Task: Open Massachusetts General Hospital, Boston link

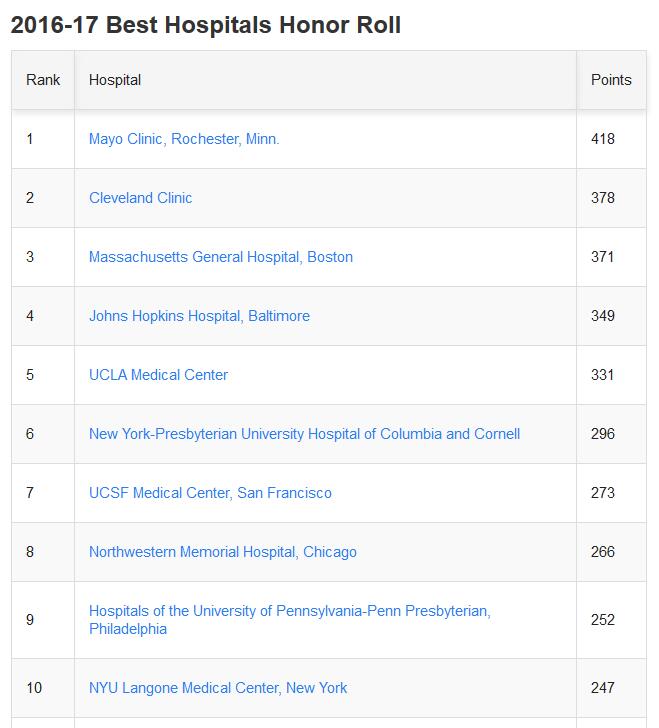Action: click(x=220, y=257)
